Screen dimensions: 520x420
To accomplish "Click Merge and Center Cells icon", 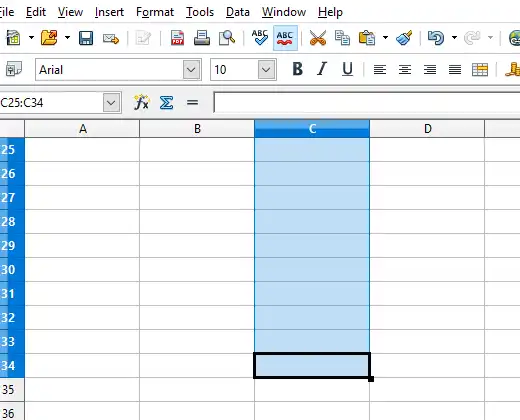I will click(x=480, y=70).
